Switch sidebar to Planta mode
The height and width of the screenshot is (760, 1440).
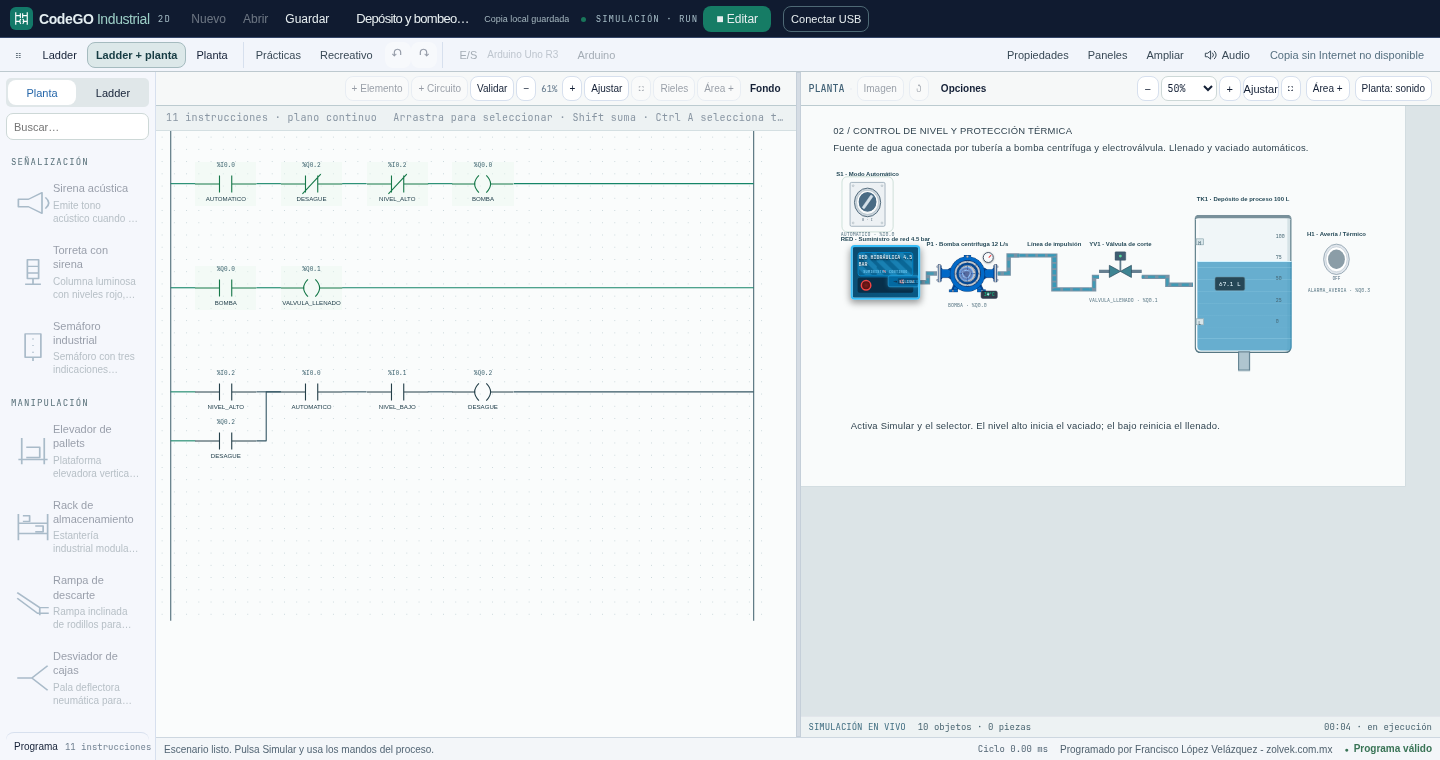coord(42,93)
